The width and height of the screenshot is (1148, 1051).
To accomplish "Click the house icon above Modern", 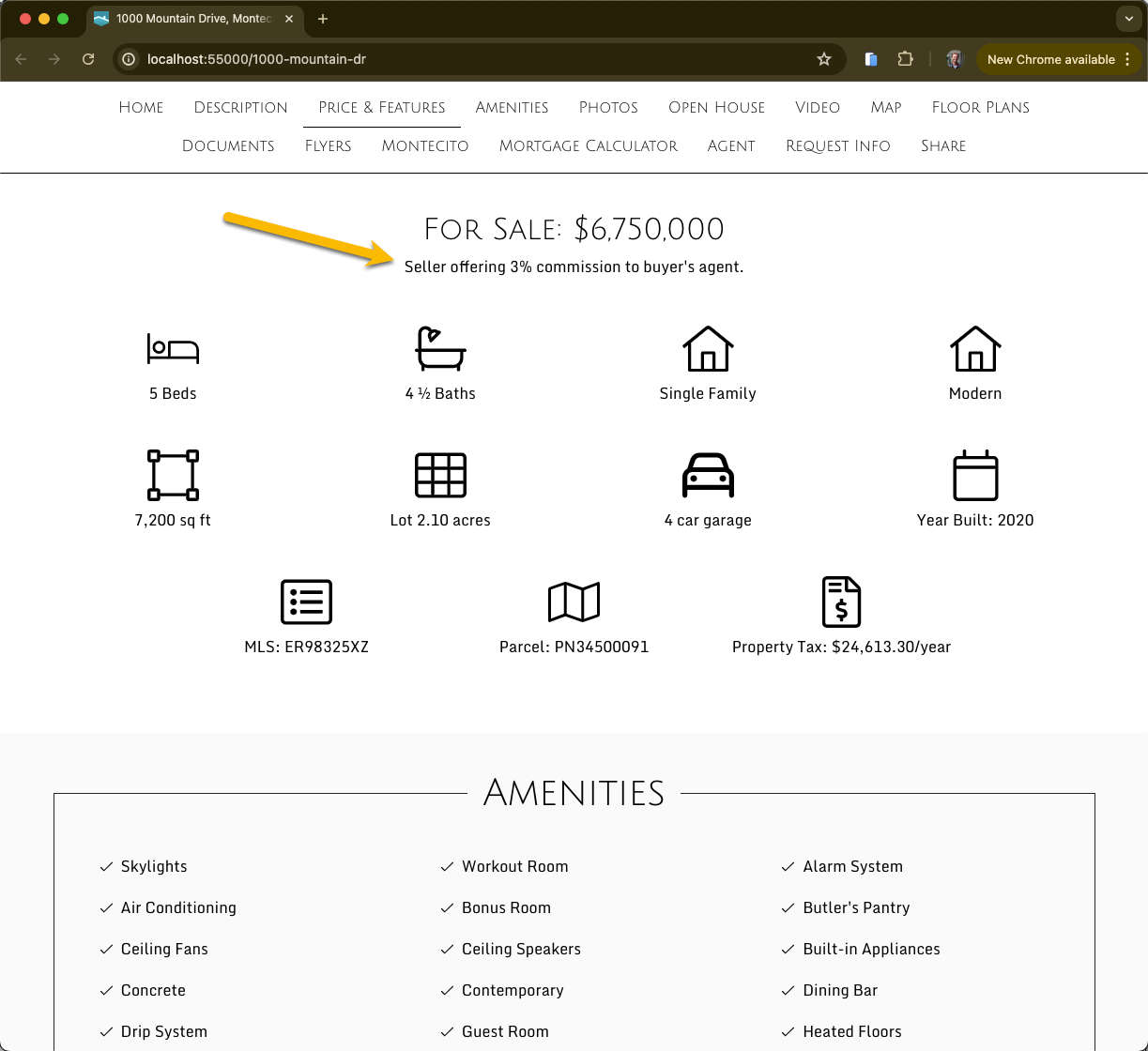I will tap(975, 348).
